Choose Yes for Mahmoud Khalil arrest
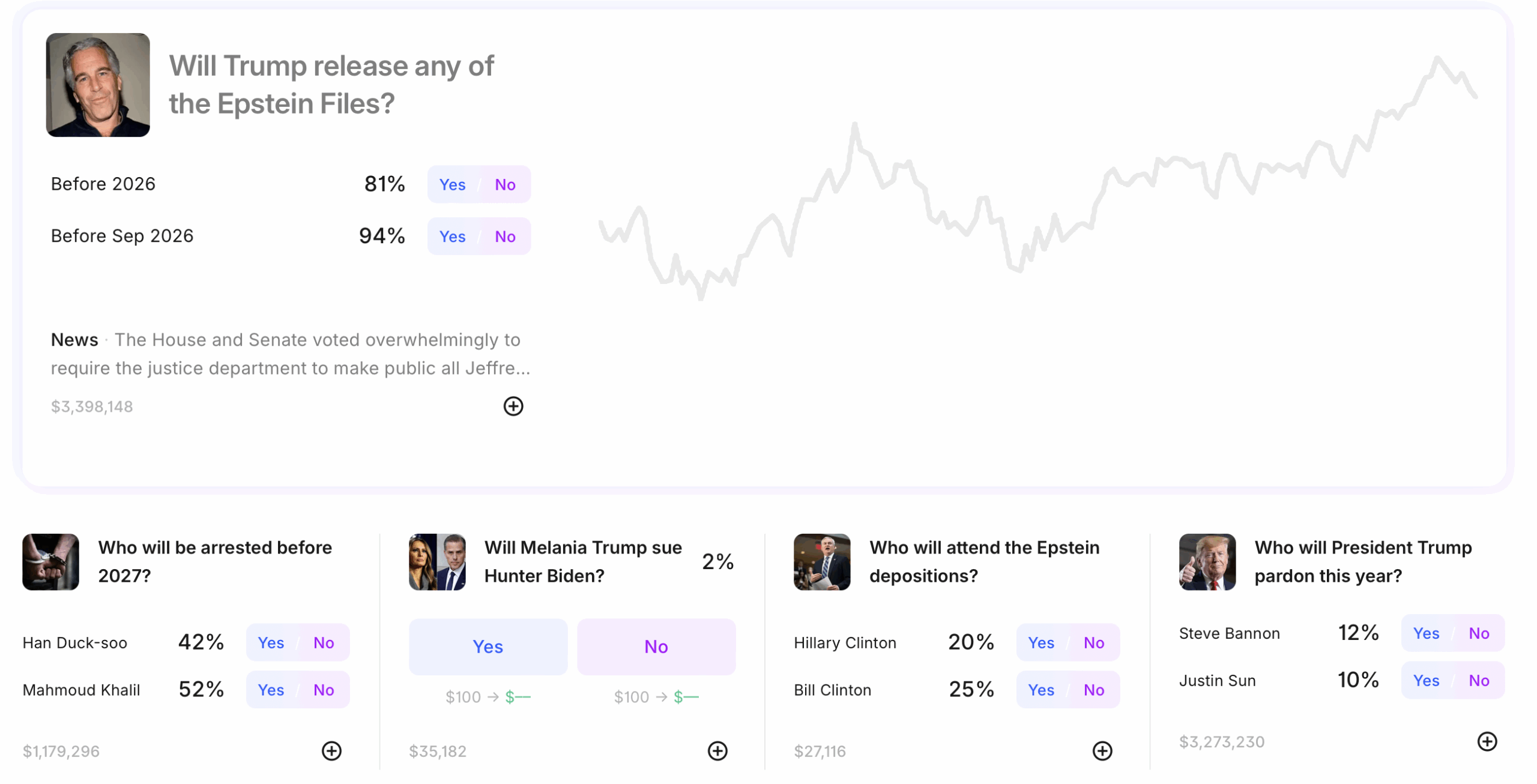Viewport: 1537px width, 784px height. [271, 690]
